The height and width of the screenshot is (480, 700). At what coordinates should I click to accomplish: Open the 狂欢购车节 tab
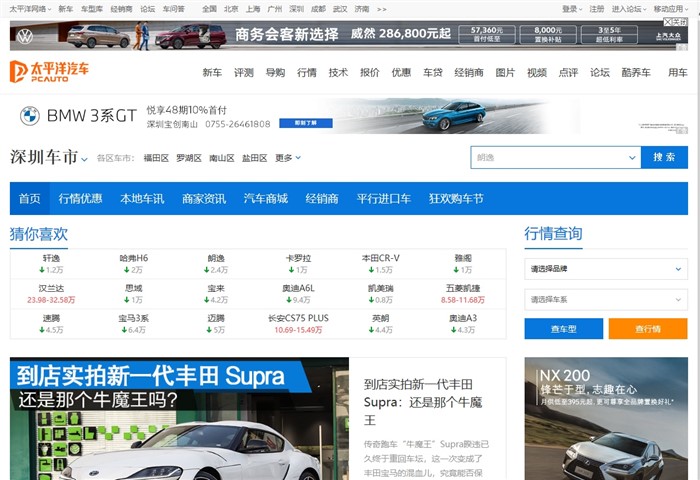point(456,199)
